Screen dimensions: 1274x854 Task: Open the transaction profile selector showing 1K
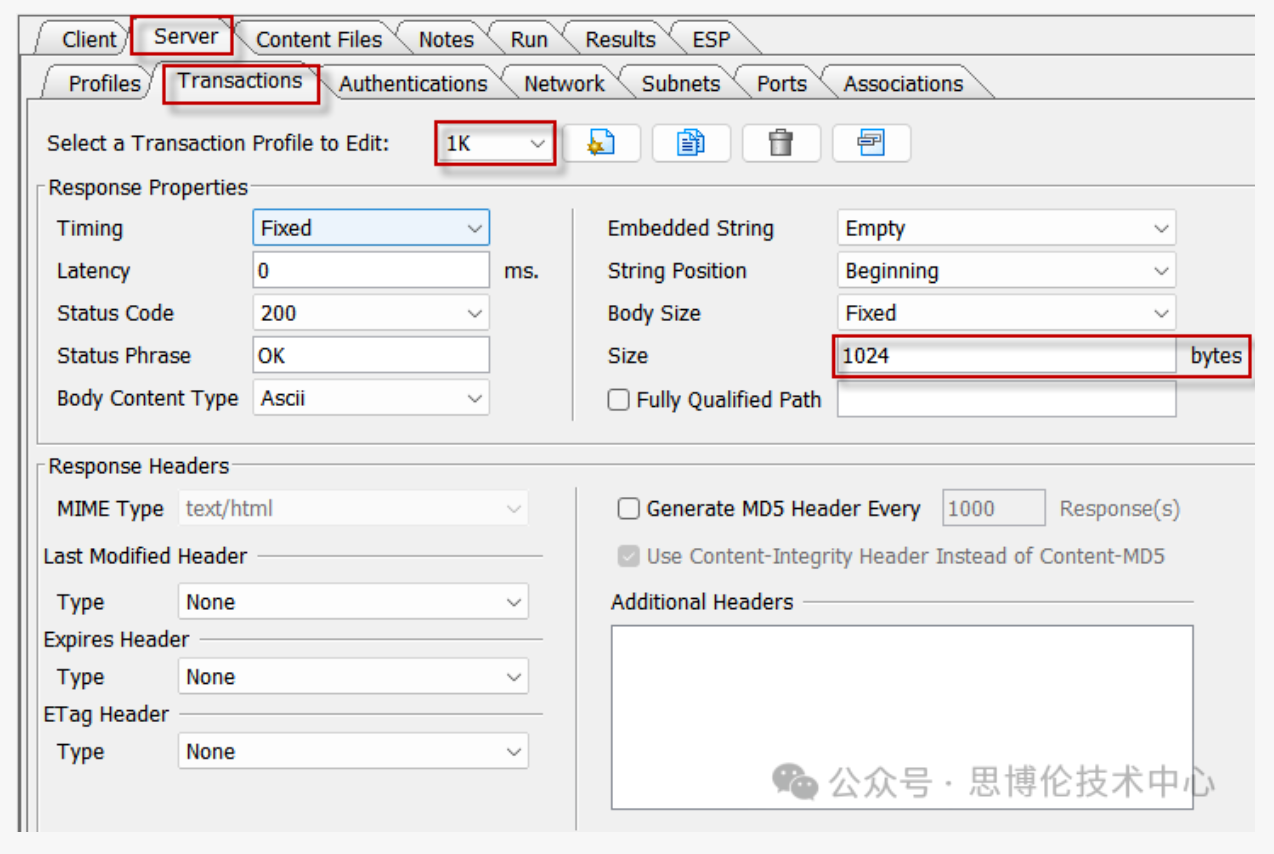point(496,144)
